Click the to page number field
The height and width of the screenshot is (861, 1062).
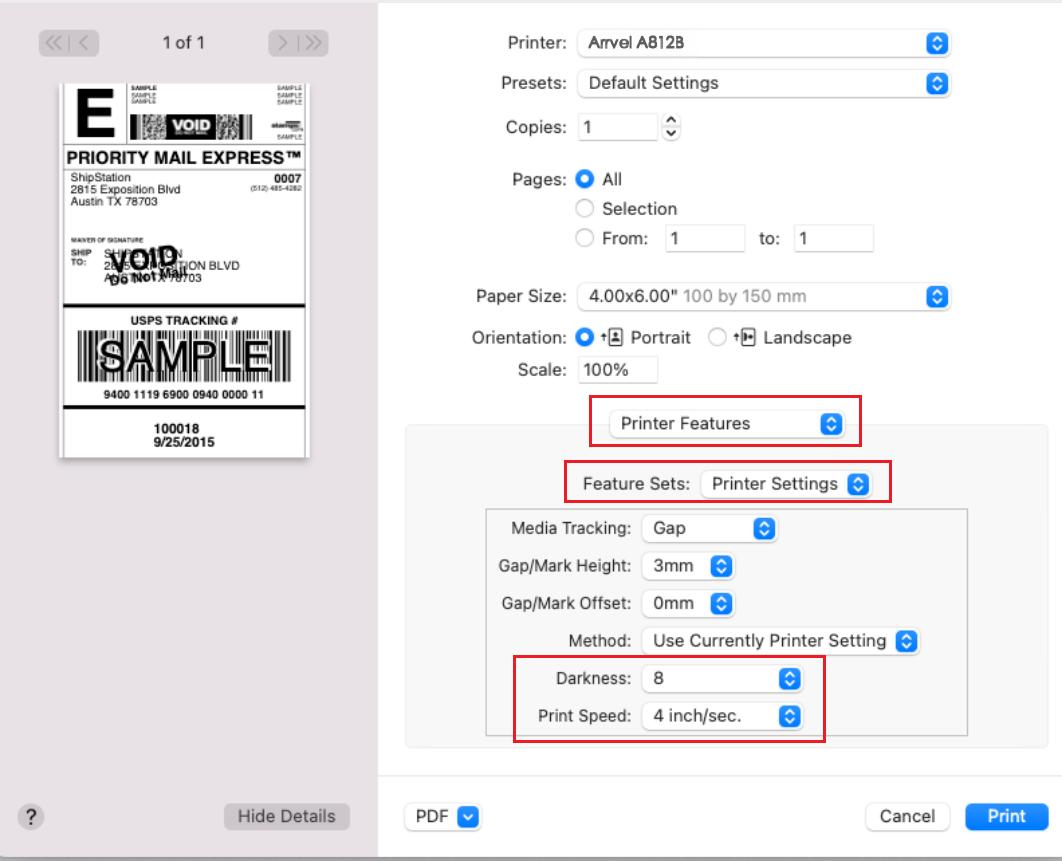[x=833, y=238]
